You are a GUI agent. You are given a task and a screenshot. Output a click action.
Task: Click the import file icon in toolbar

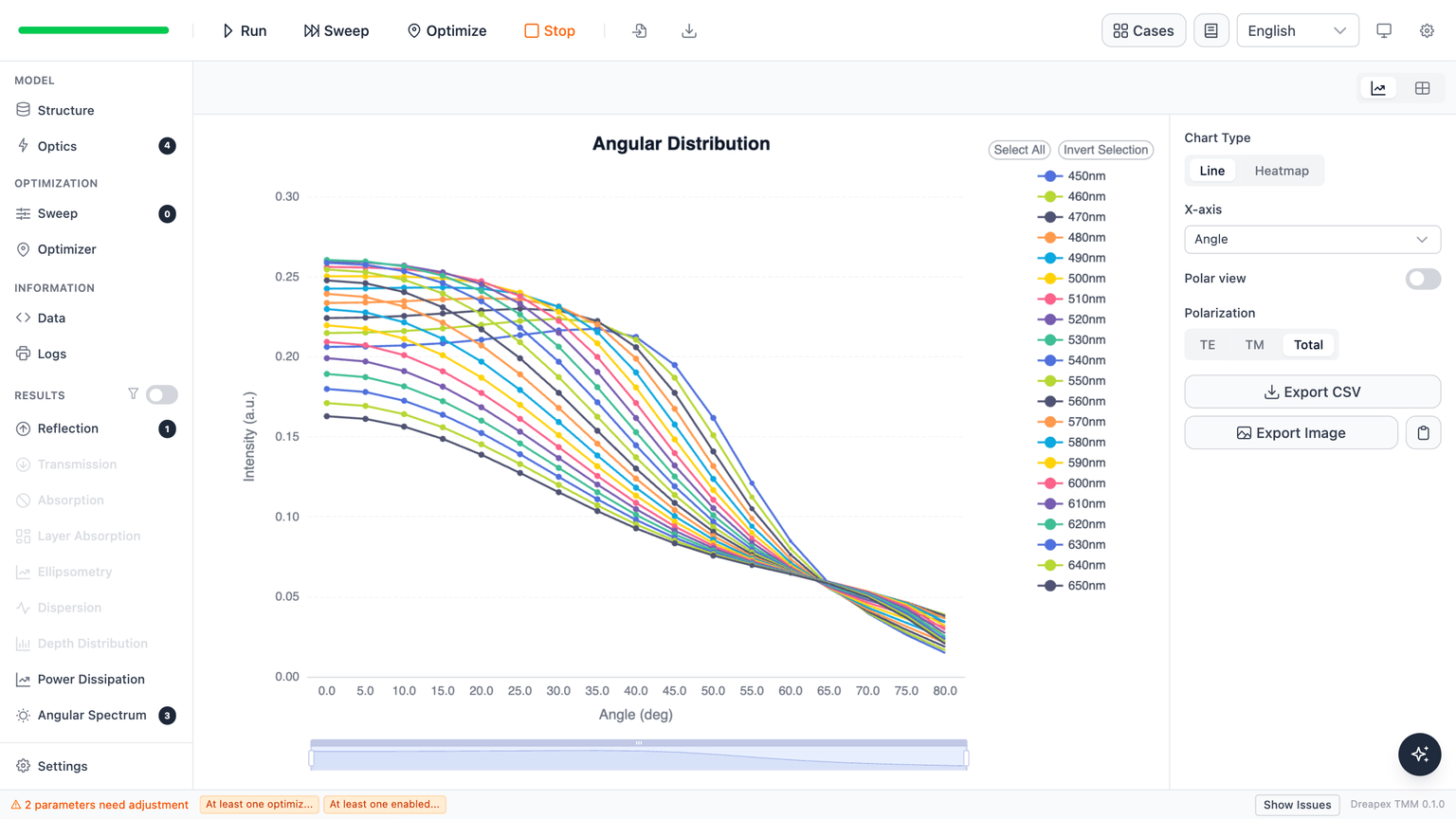point(640,30)
